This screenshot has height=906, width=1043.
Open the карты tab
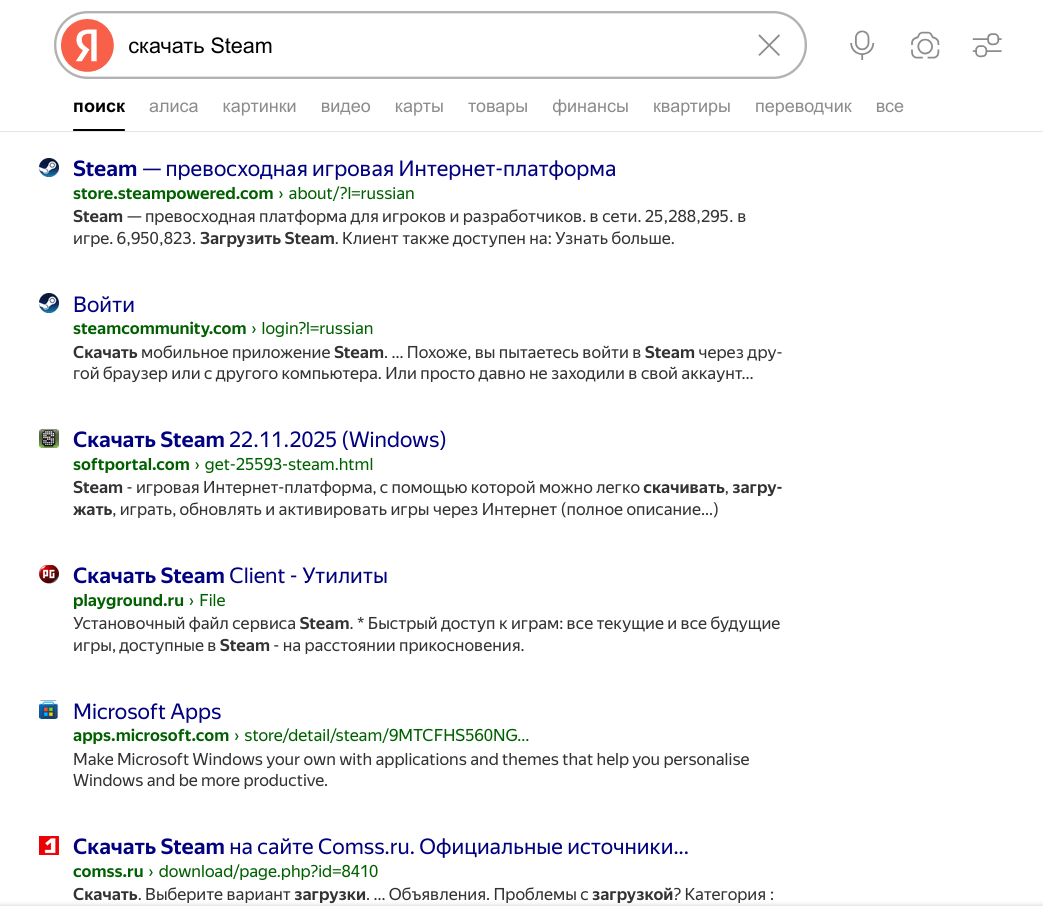[x=419, y=106]
